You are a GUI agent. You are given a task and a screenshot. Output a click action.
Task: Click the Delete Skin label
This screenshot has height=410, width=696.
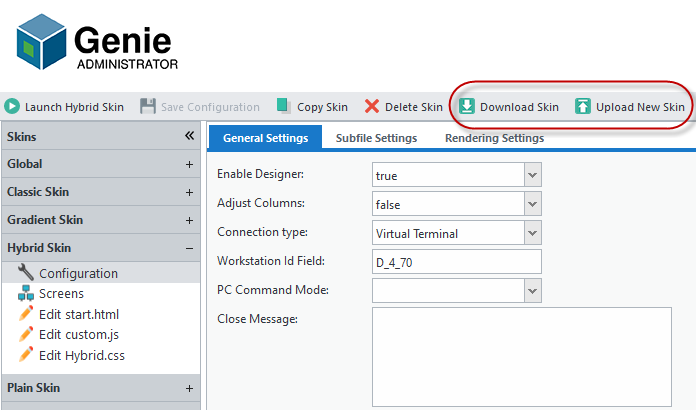coord(414,107)
